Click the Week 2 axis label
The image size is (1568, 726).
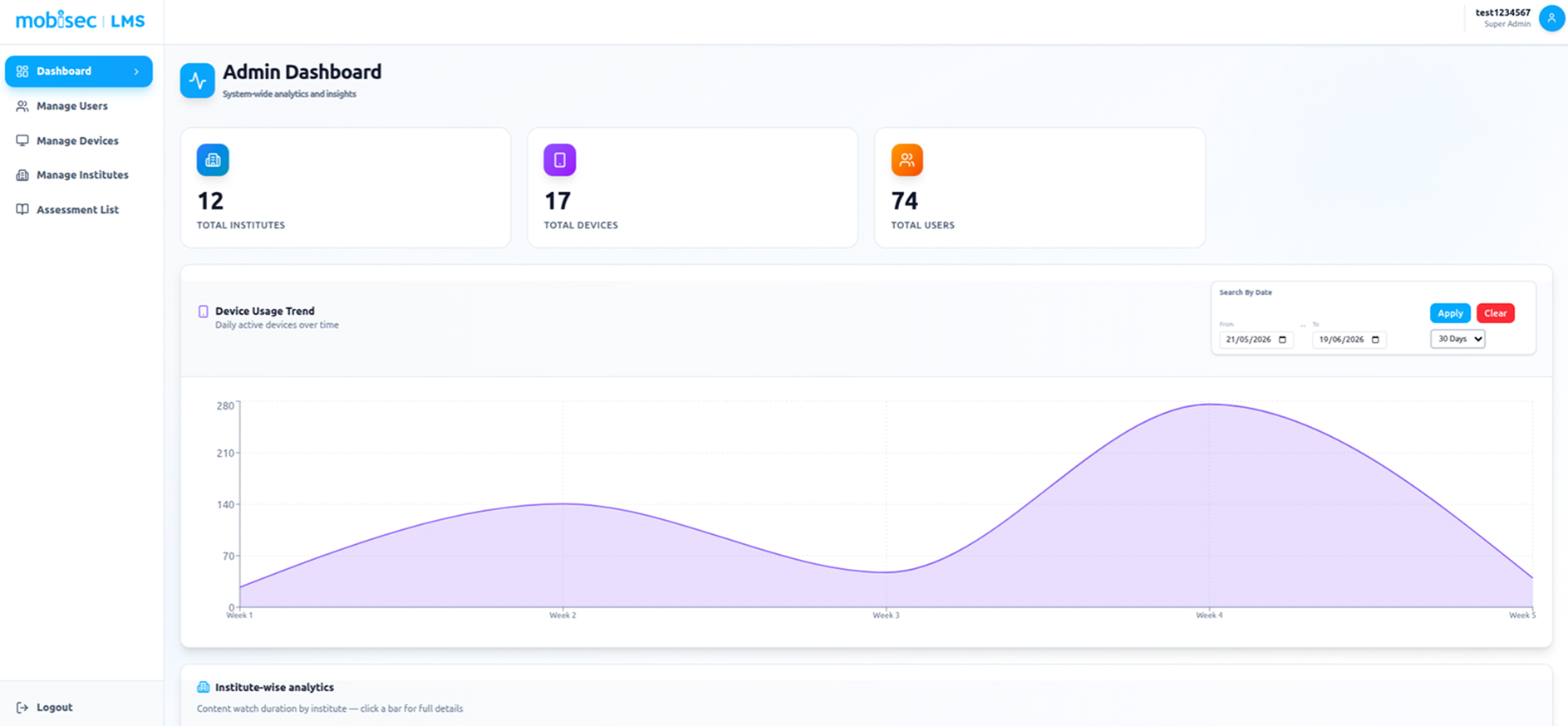point(563,616)
